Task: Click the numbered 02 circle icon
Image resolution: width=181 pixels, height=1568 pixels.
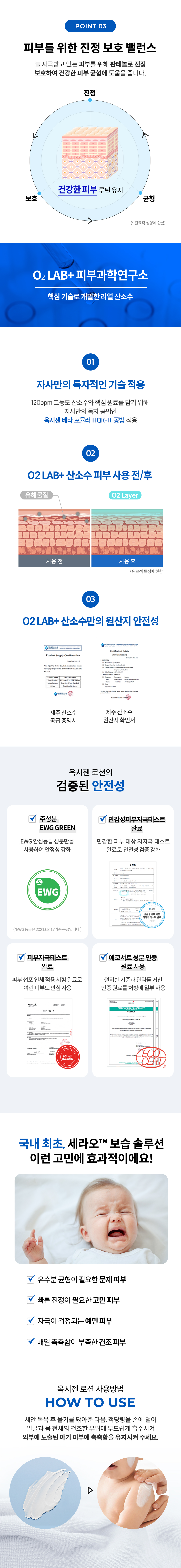Action: pyautogui.click(x=90, y=453)
